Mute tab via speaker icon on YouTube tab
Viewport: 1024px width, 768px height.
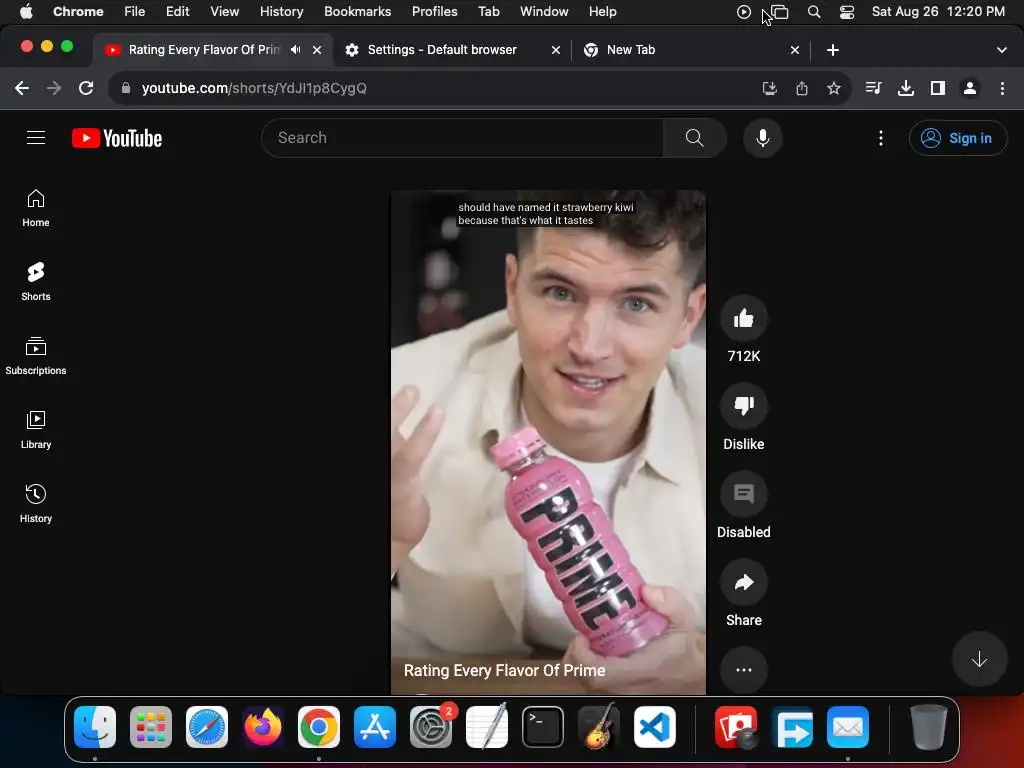click(x=296, y=50)
